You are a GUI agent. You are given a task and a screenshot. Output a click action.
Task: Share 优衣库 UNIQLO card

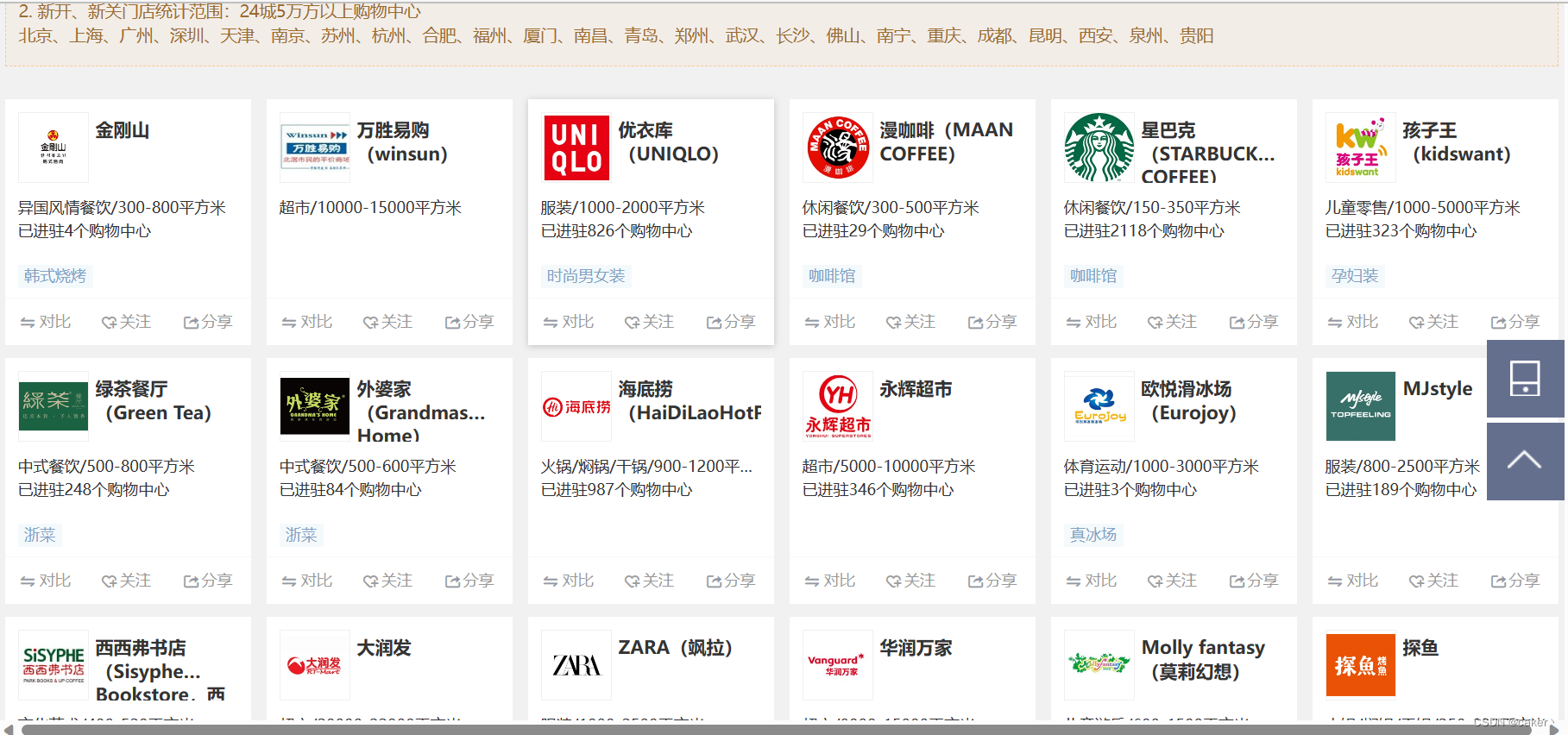tap(731, 322)
